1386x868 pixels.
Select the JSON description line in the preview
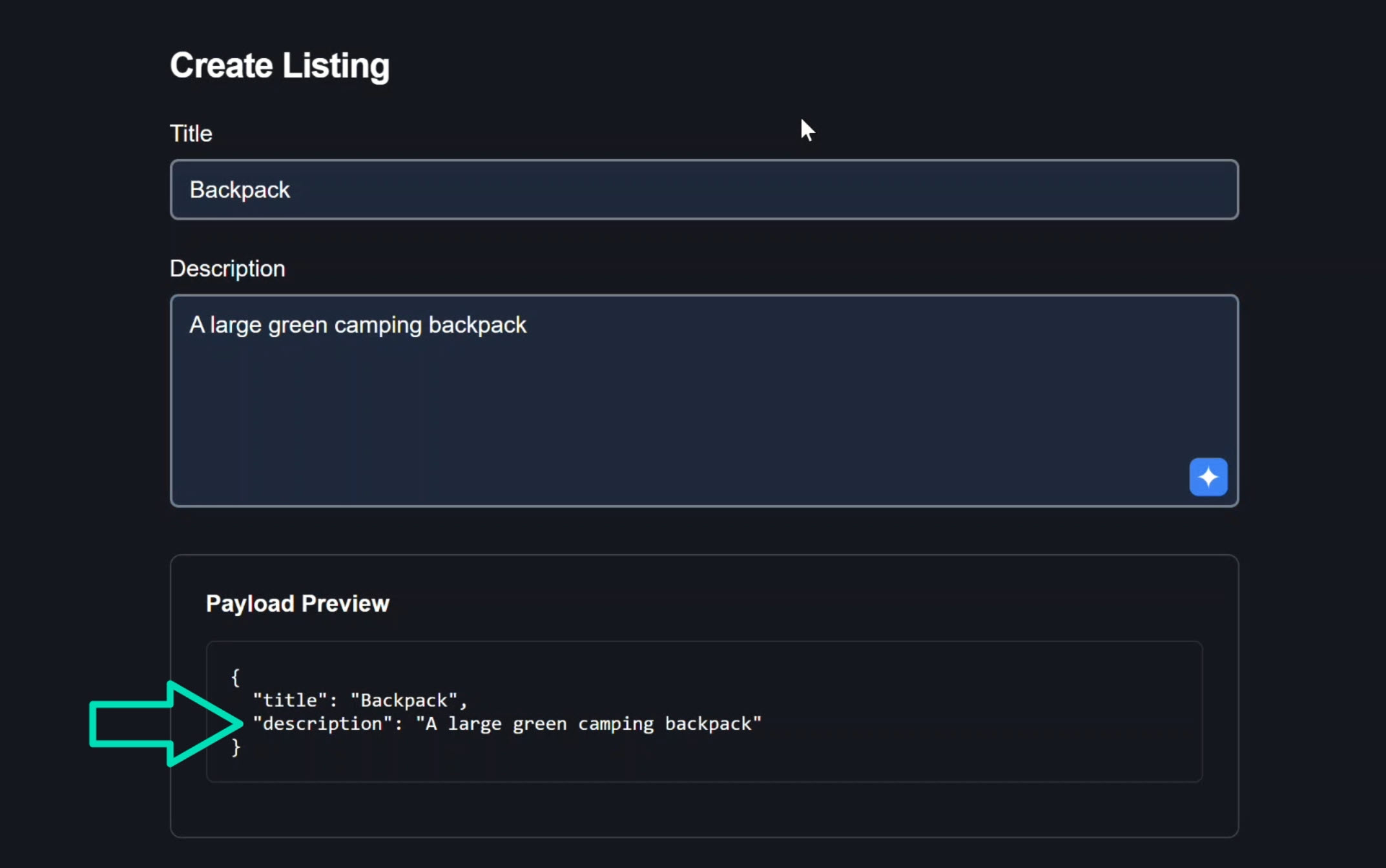508,723
